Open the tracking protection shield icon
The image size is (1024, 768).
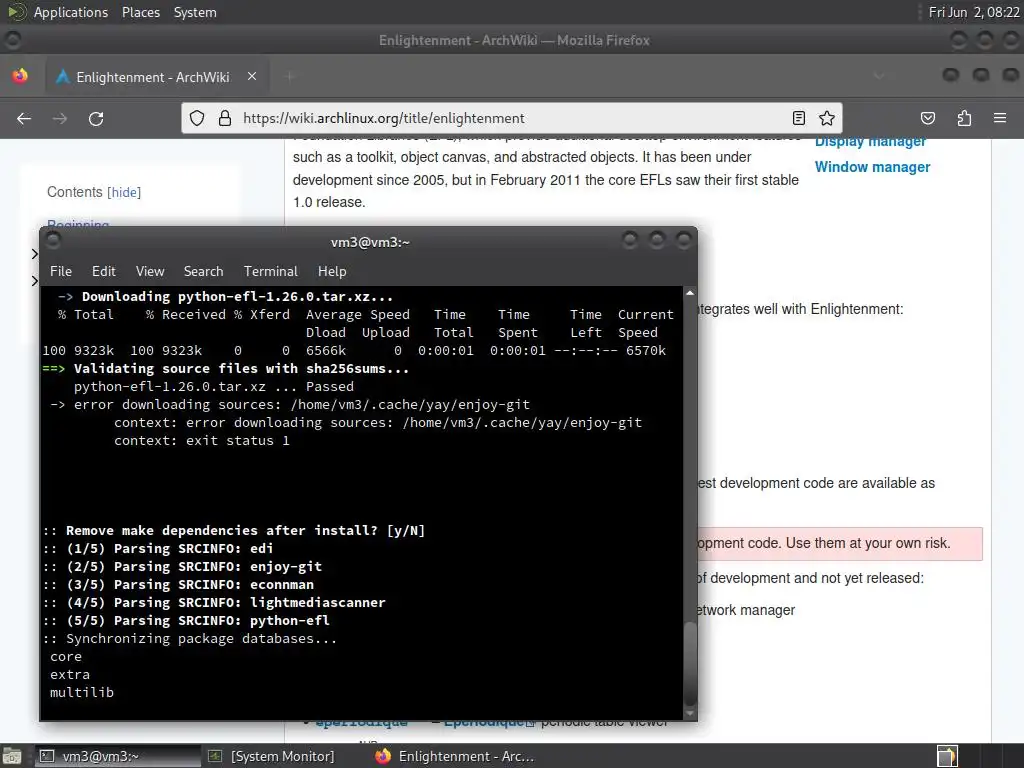(197, 118)
